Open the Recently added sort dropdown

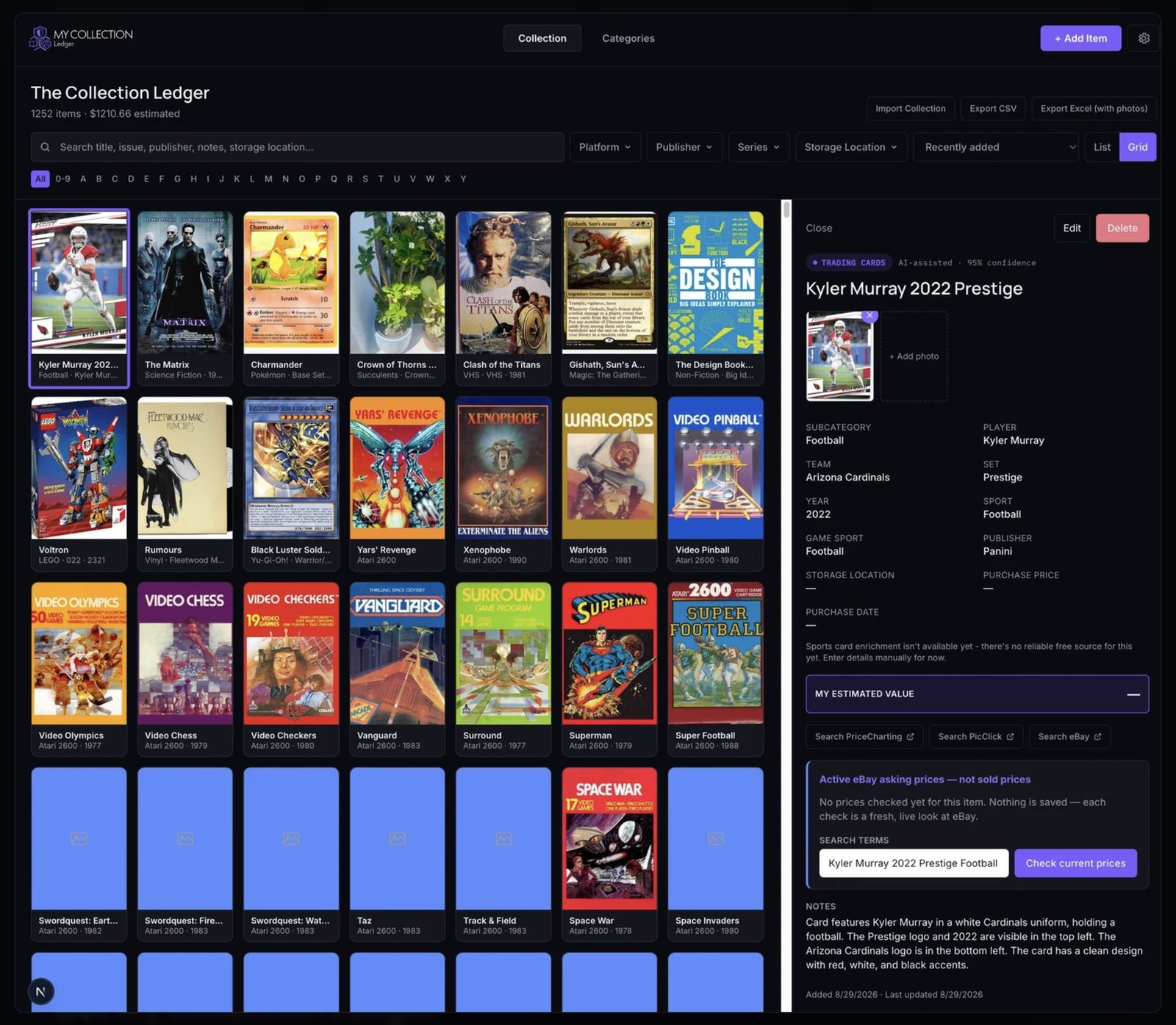point(996,147)
